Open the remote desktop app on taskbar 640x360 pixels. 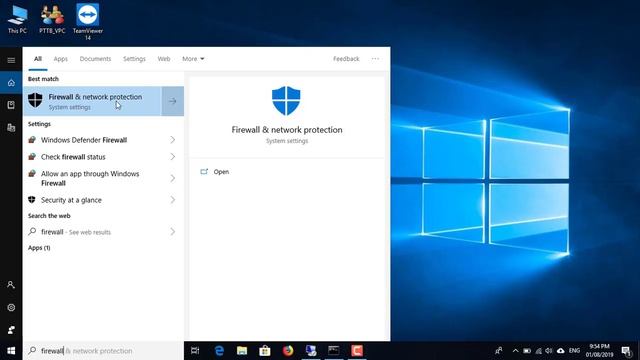pos(311,351)
